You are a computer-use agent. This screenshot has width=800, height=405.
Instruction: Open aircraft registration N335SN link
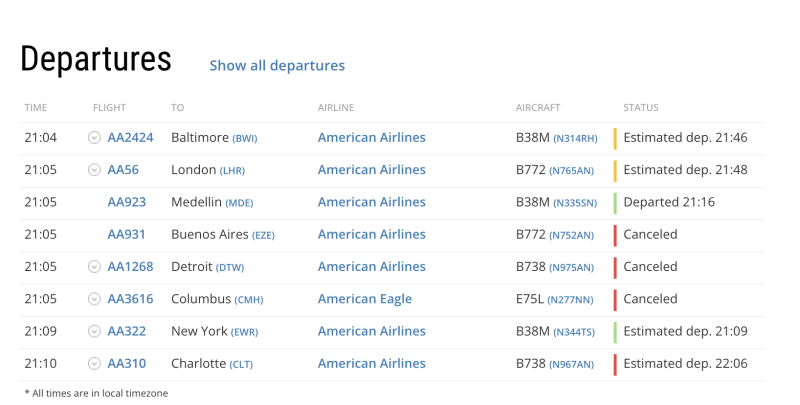click(574, 203)
